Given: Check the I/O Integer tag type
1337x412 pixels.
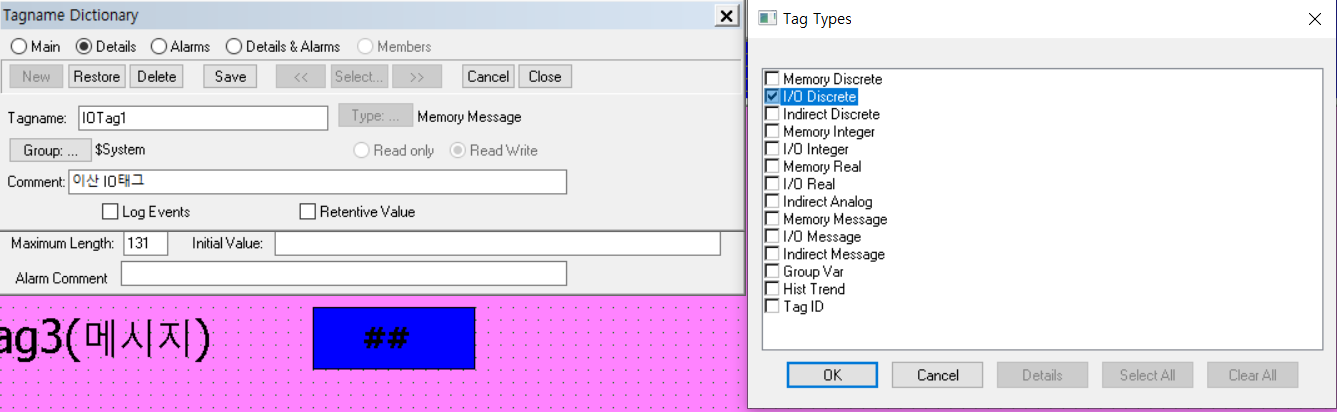Looking at the screenshot, I should pos(772,149).
